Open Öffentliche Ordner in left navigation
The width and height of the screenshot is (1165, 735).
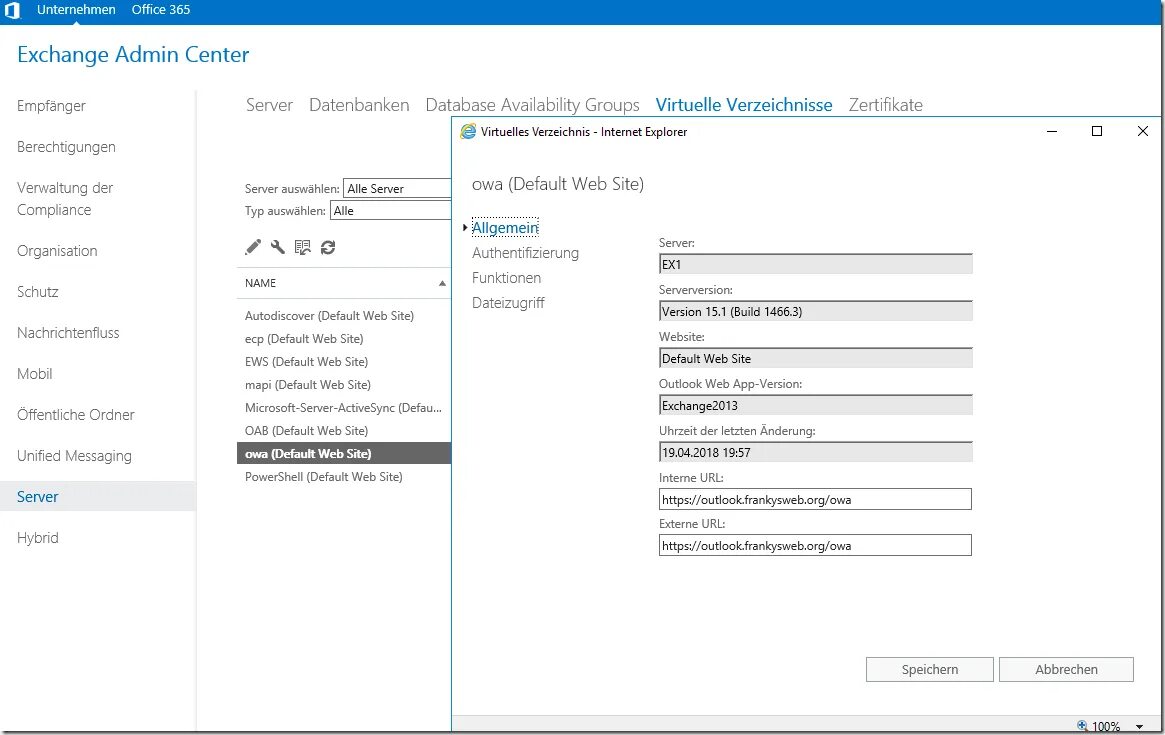click(76, 414)
